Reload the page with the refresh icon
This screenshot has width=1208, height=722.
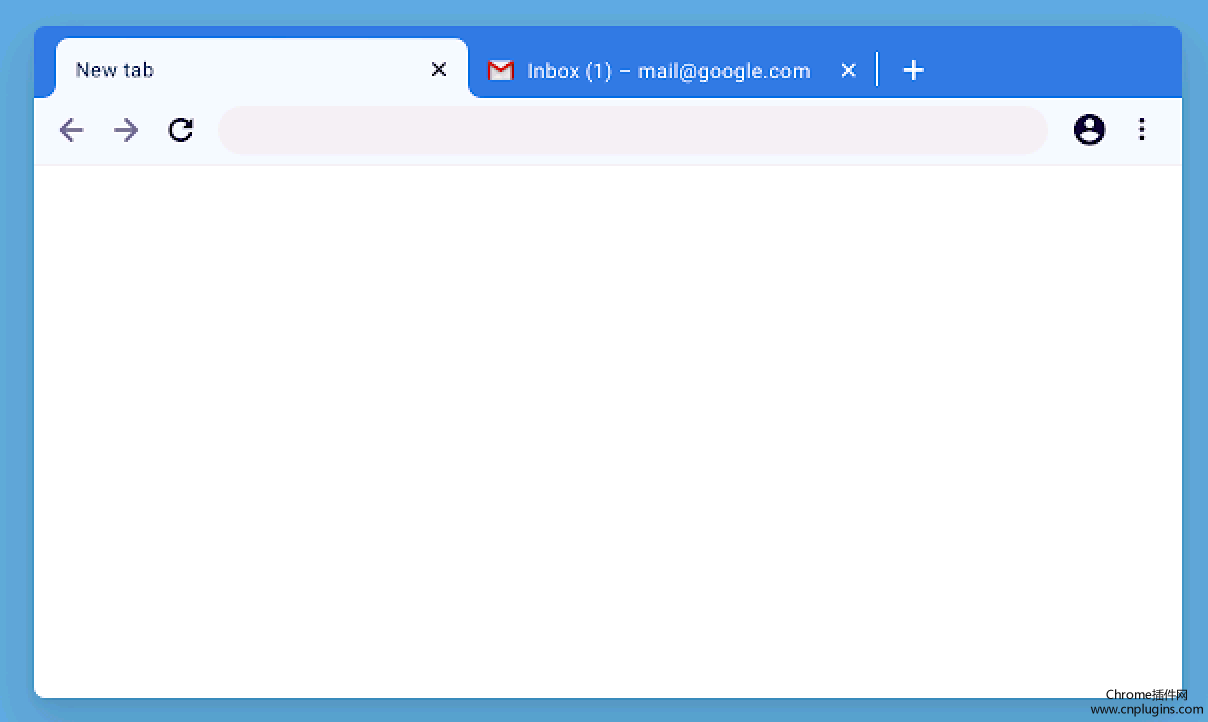[181, 130]
